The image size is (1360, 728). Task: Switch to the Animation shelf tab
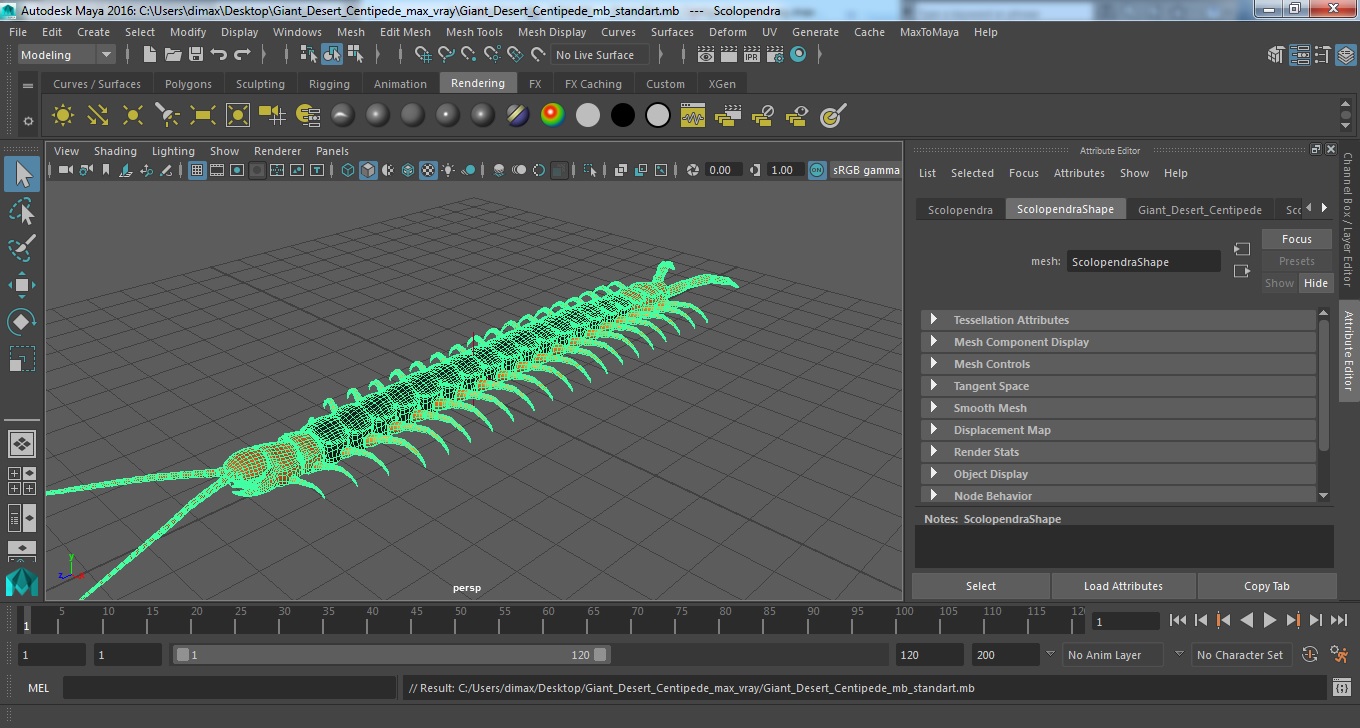click(x=400, y=84)
